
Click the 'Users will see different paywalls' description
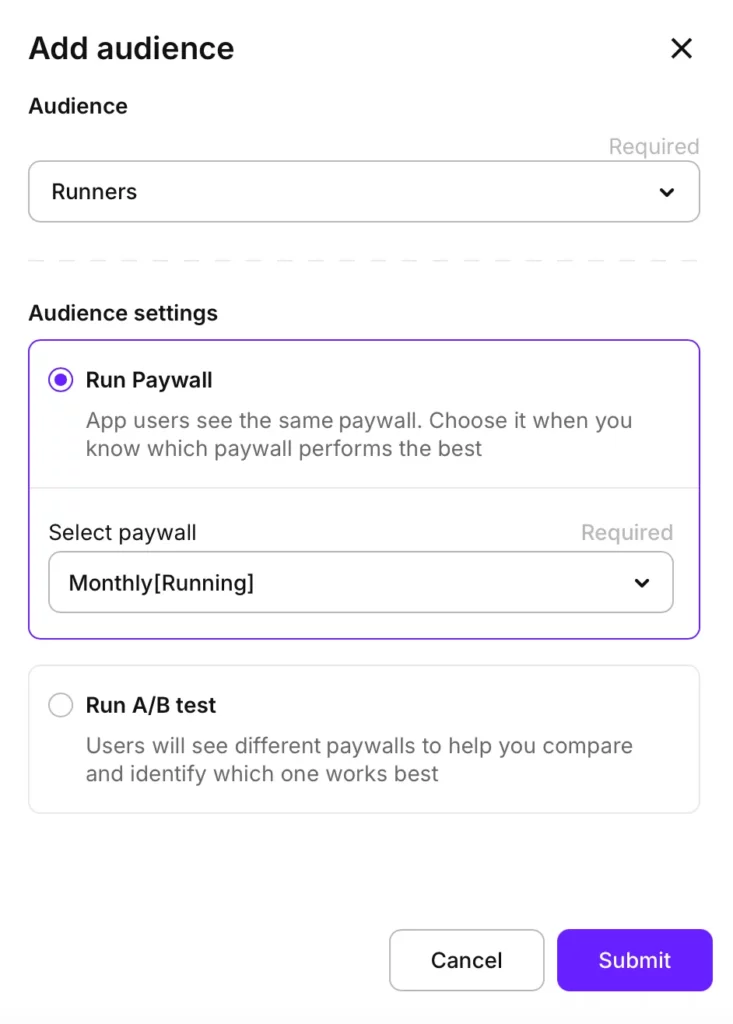click(x=358, y=759)
